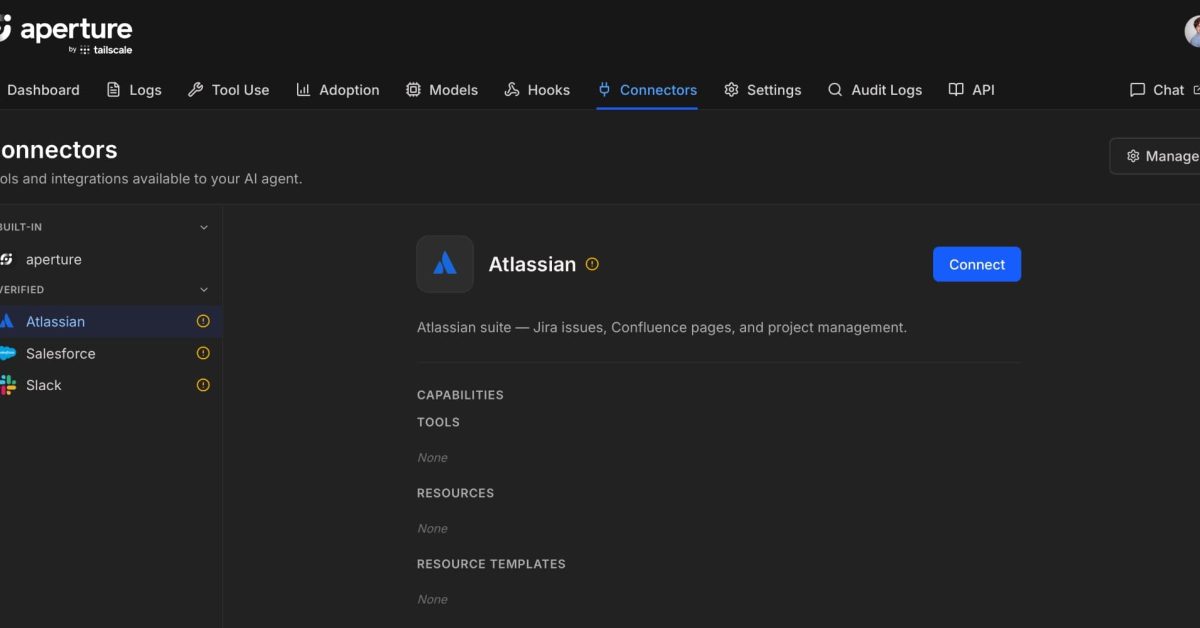Viewport: 1200px width, 628px height.
Task: Collapse the Built-in section chevron
Action: [204, 227]
